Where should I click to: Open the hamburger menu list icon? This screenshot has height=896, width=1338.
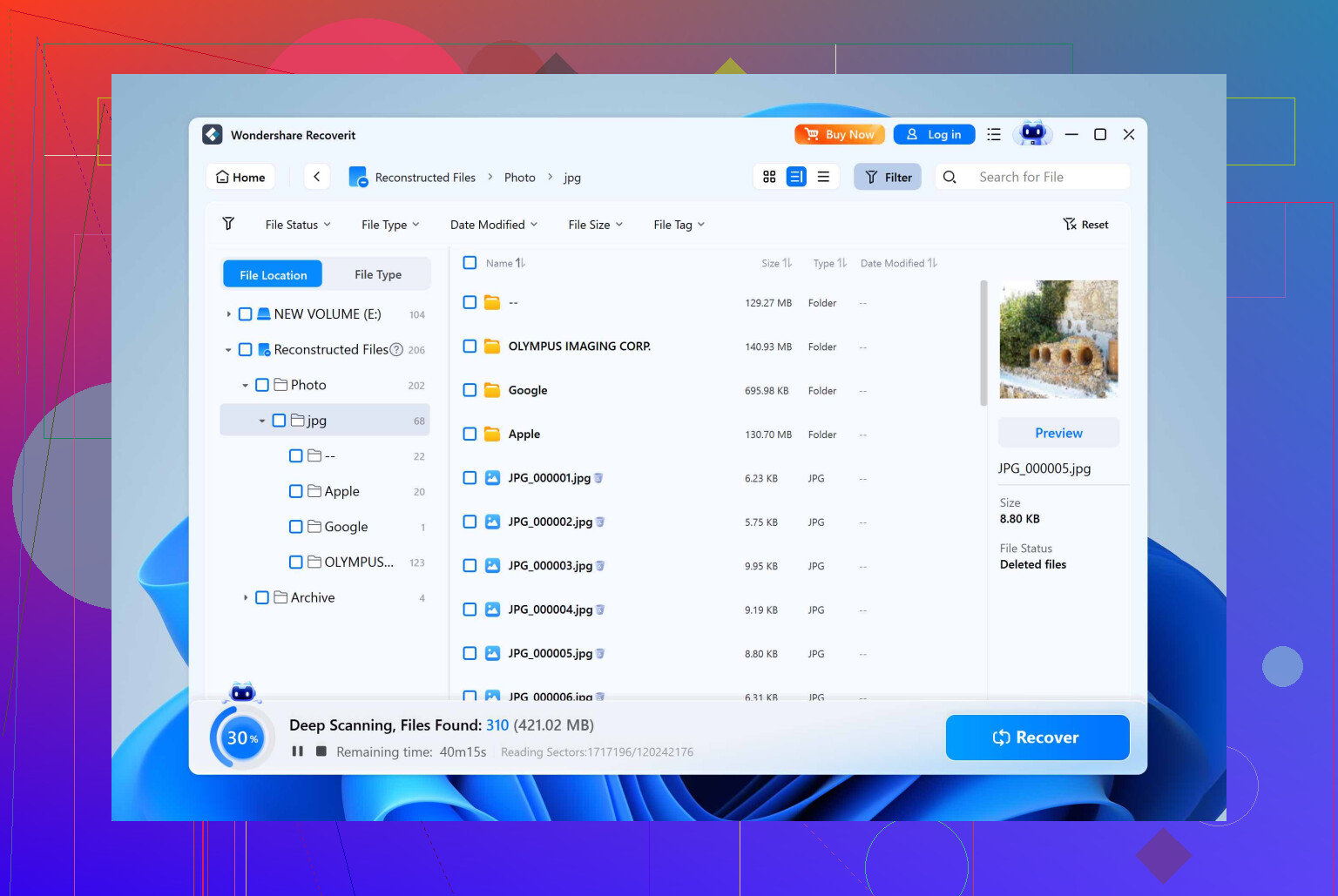994,134
